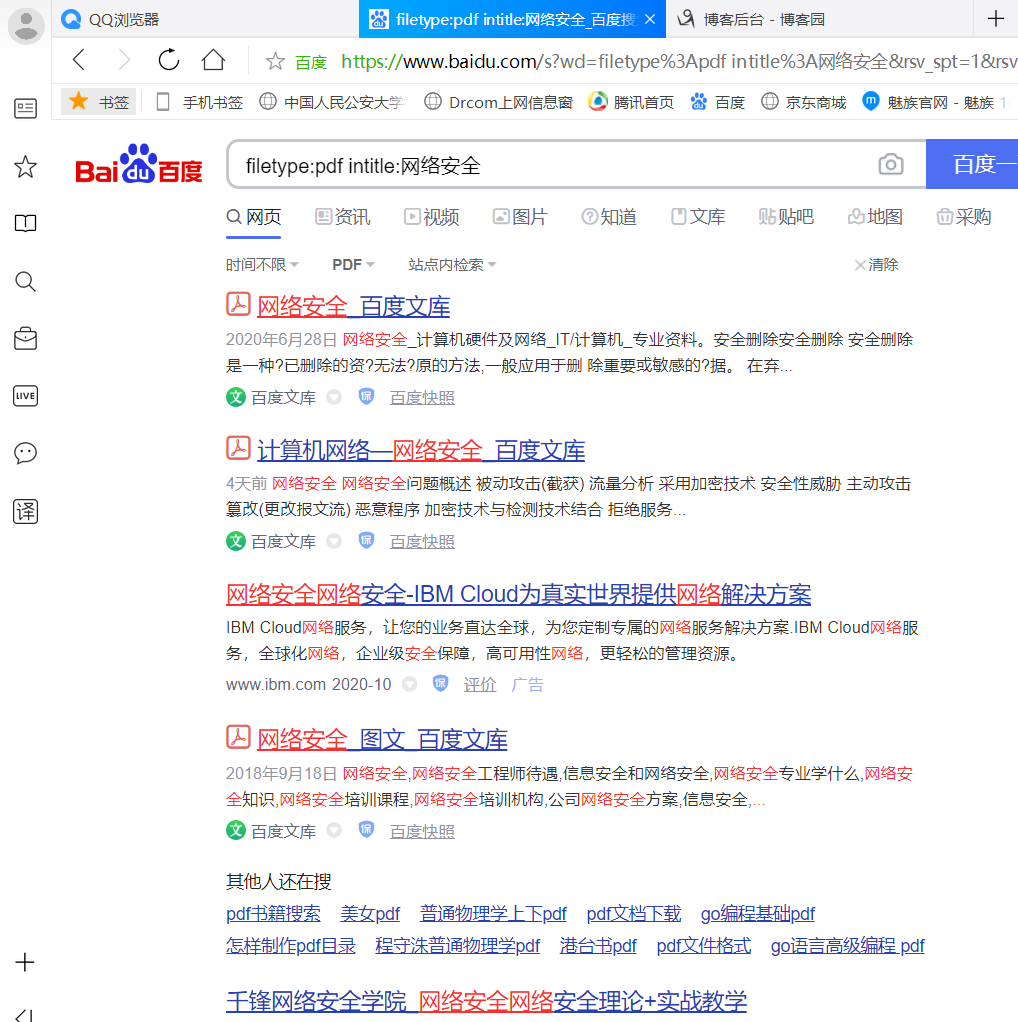
Task: Expand arrow next to 百度文库 under 图文 result
Action: click(x=334, y=830)
